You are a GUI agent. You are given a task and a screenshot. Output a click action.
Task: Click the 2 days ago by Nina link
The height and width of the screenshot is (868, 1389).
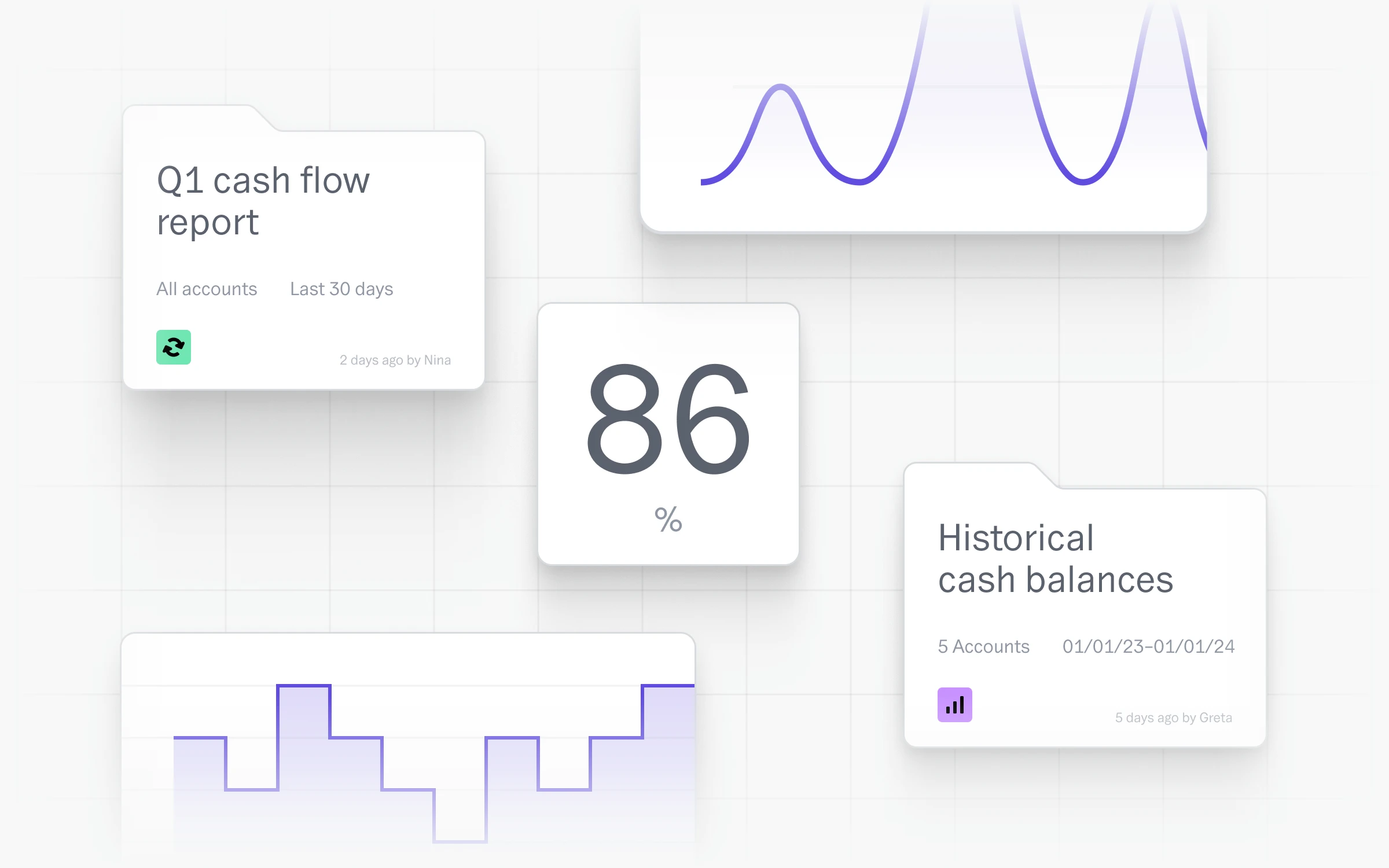pos(396,359)
